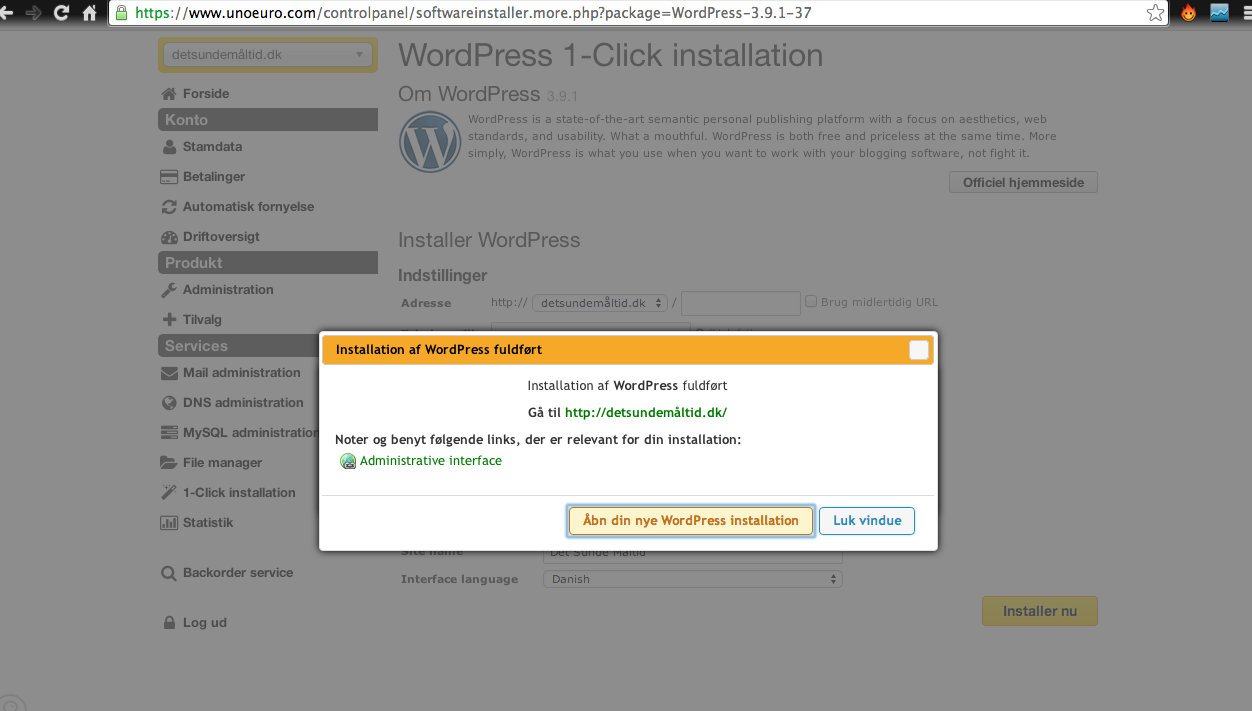Click the icon beside Administrative interface

point(348,462)
